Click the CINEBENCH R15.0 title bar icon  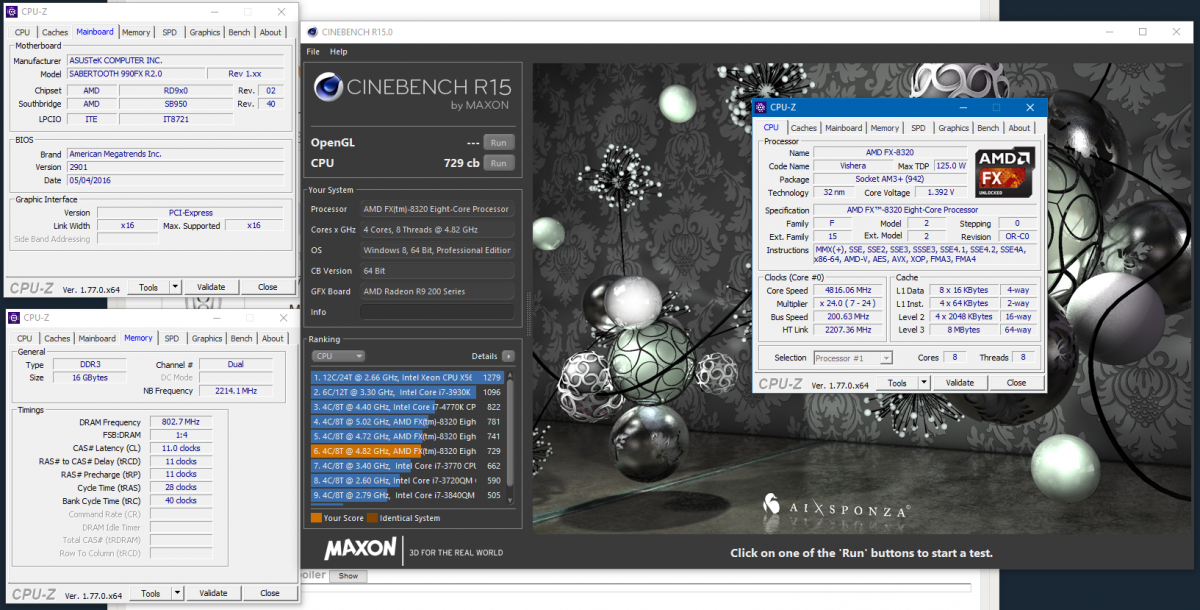click(312, 32)
